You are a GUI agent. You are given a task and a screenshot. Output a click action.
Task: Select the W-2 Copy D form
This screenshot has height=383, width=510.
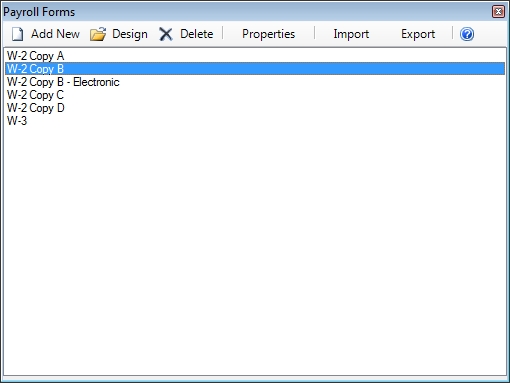click(x=255, y=108)
